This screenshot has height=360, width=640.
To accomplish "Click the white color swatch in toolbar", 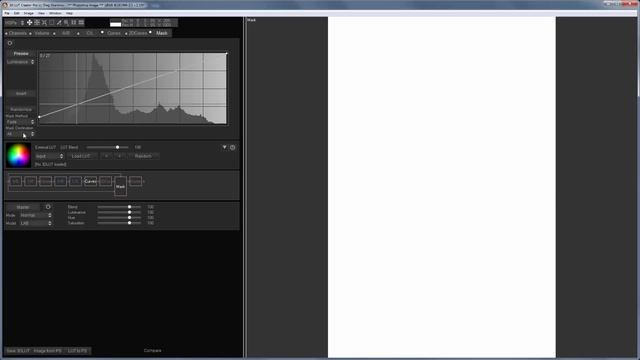I will (x=116, y=24).
